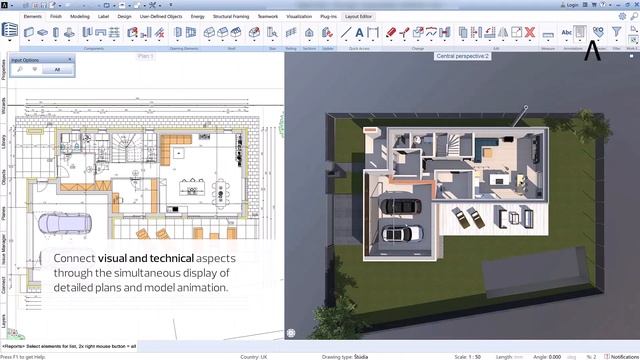Select the Dimension line tool
This screenshot has width=640, height=360.
[x=373, y=32]
